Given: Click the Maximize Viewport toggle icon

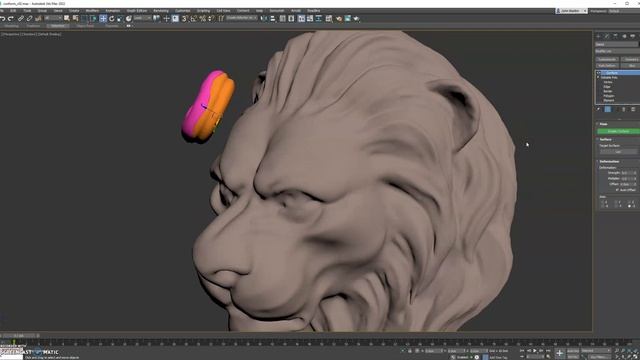Looking at the screenshot, I should (x=636, y=357).
